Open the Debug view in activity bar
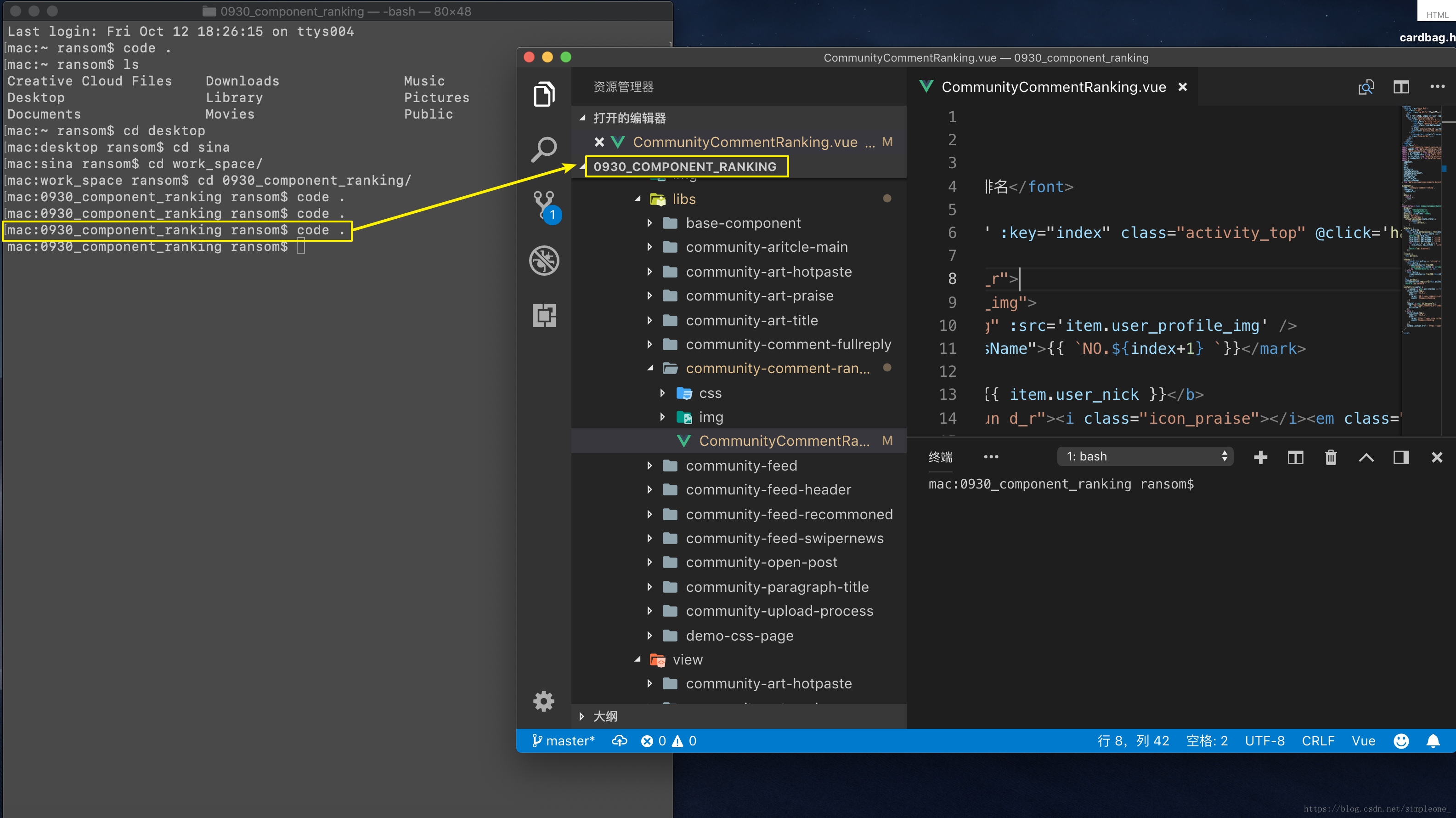Viewport: 1456px width, 818px height. [x=544, y=260]
